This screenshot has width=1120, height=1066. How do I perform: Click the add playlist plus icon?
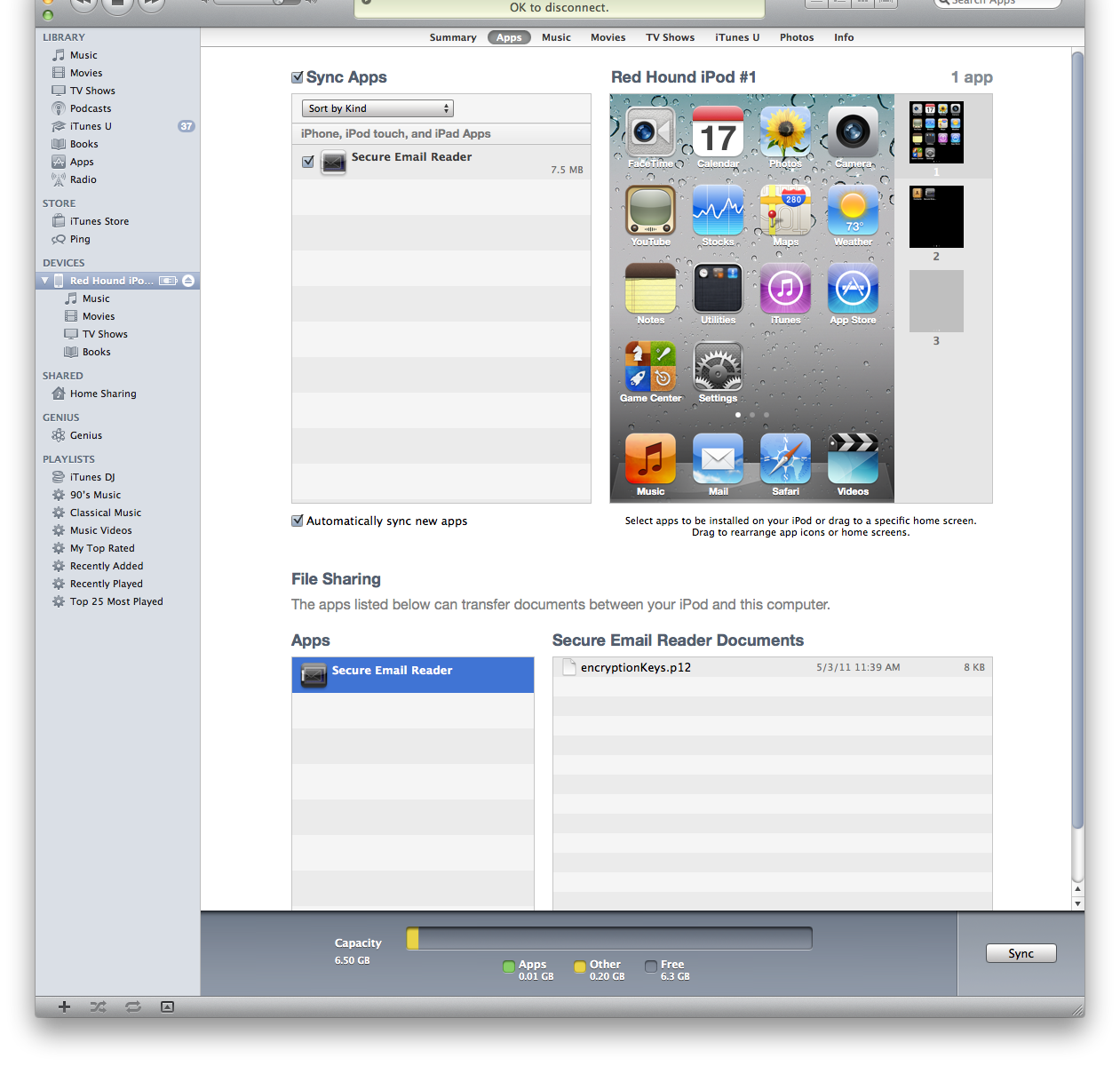(64, 1006)
